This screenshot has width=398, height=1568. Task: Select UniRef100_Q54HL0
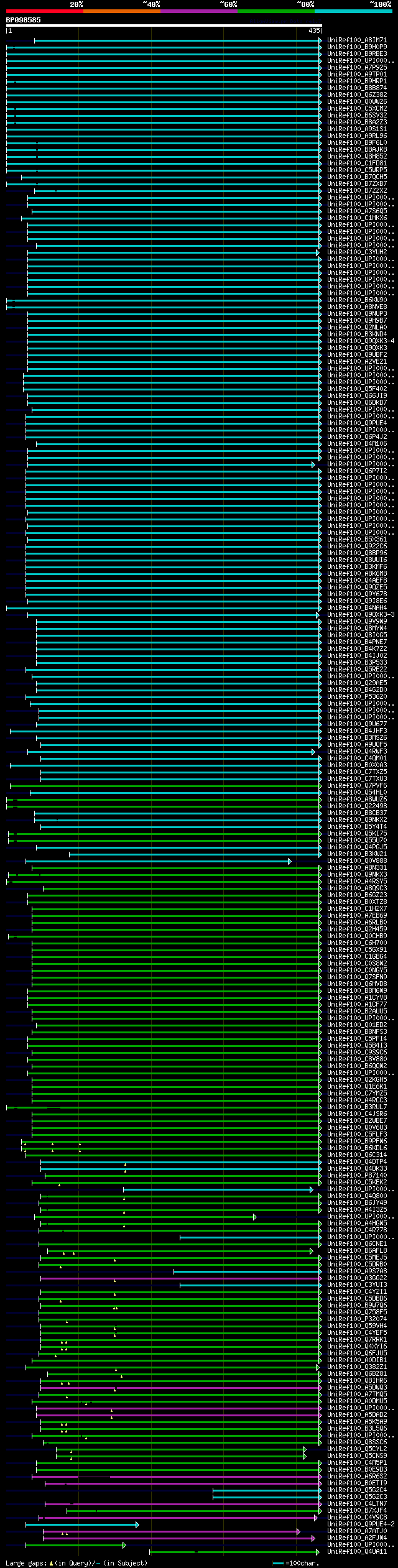pos(357,792)
